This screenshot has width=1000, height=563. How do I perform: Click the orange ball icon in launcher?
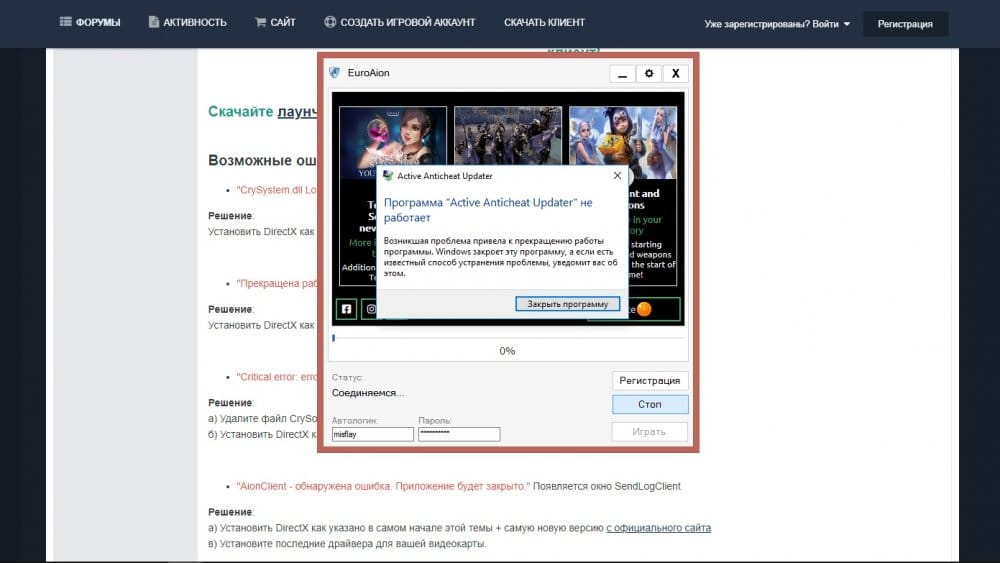[x=644, y=309]
